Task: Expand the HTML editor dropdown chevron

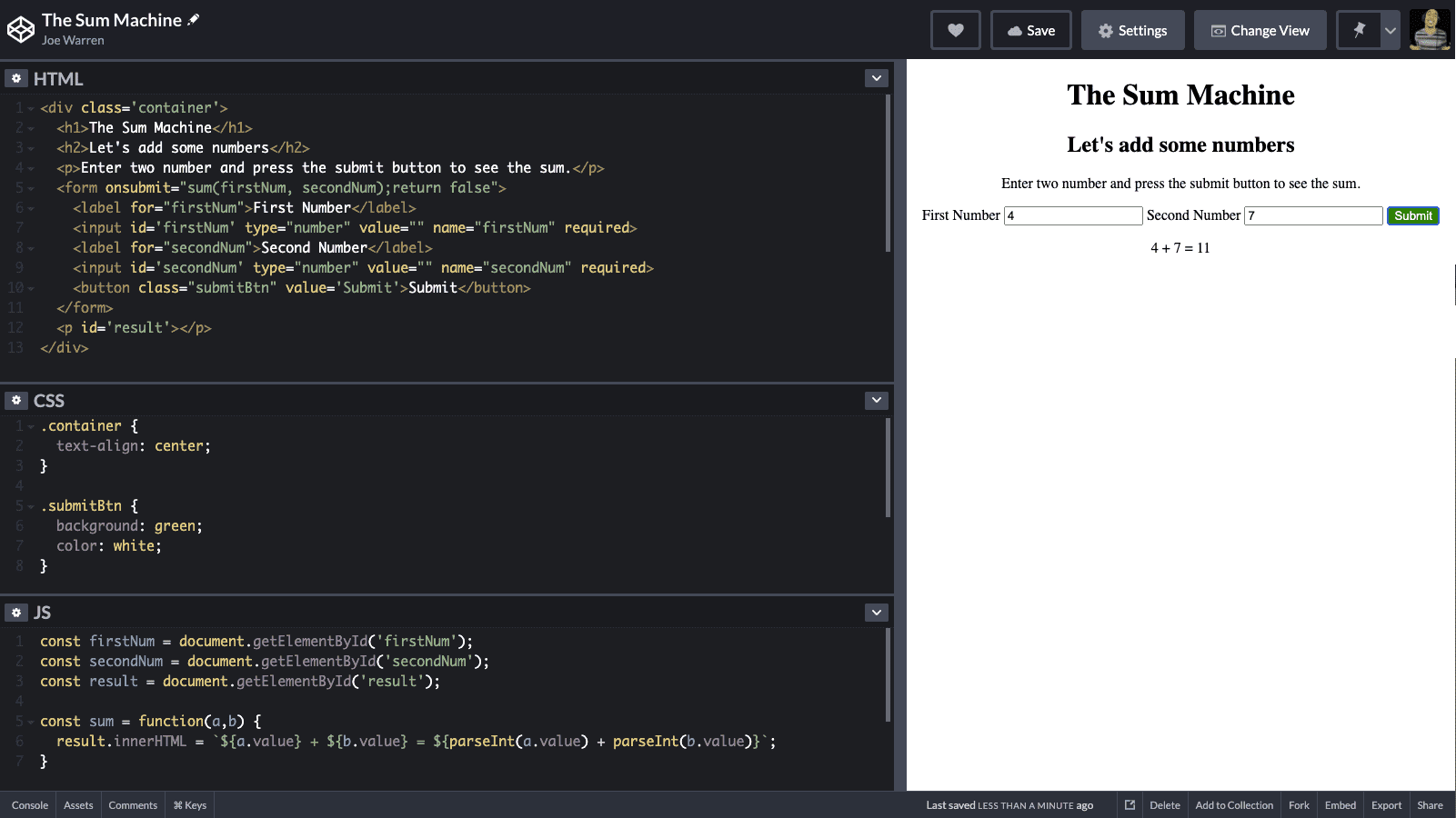Action: (x=876, y=78)
